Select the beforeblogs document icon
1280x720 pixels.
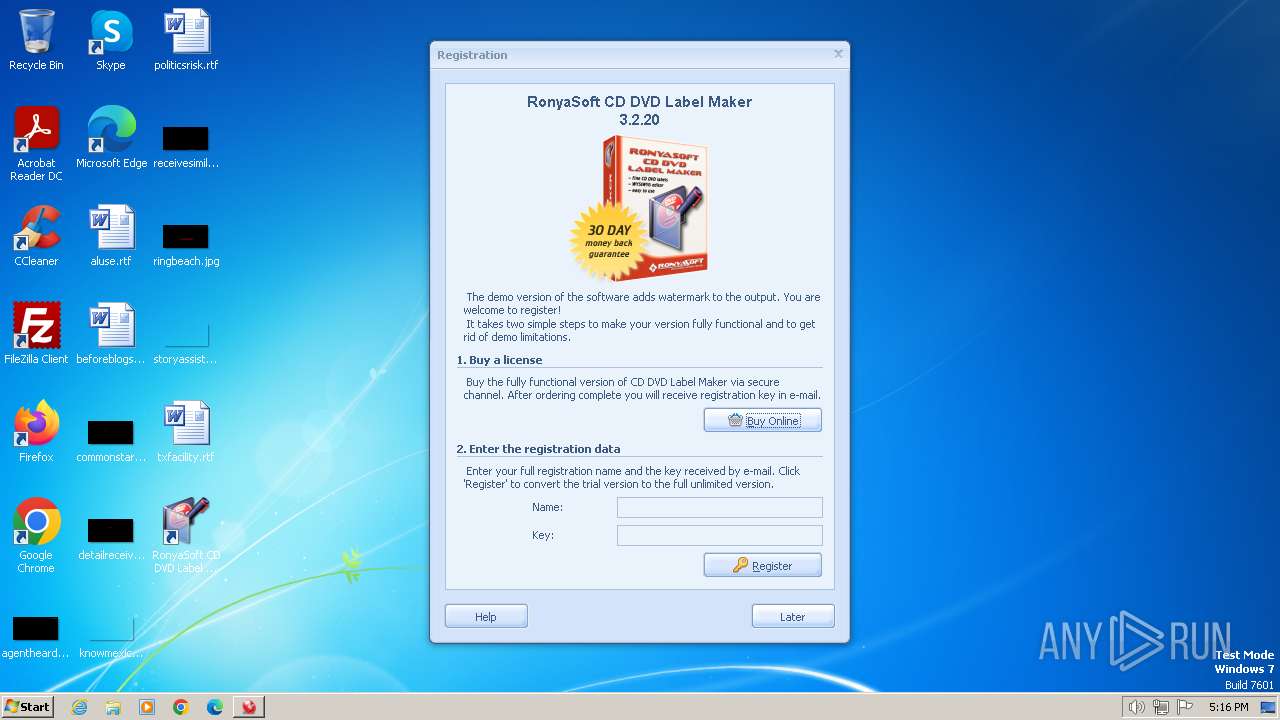pyautogui.click(x=111, y=334)
